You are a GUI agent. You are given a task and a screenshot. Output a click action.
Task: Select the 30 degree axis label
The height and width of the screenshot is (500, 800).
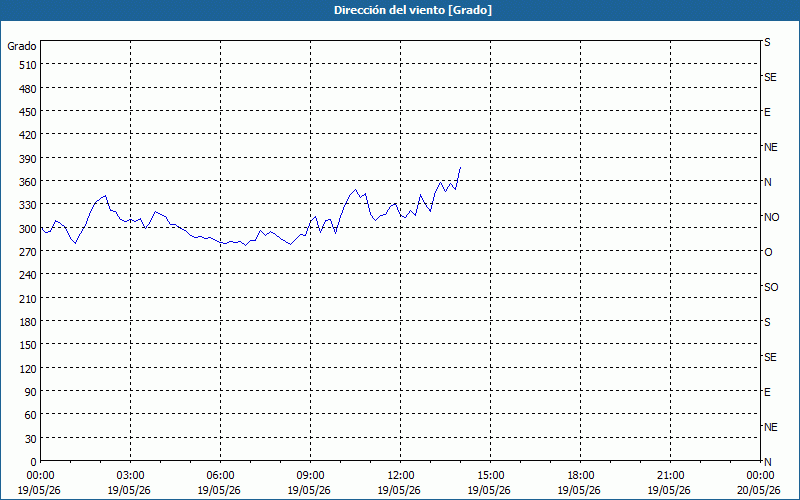(x=31, y=439)
